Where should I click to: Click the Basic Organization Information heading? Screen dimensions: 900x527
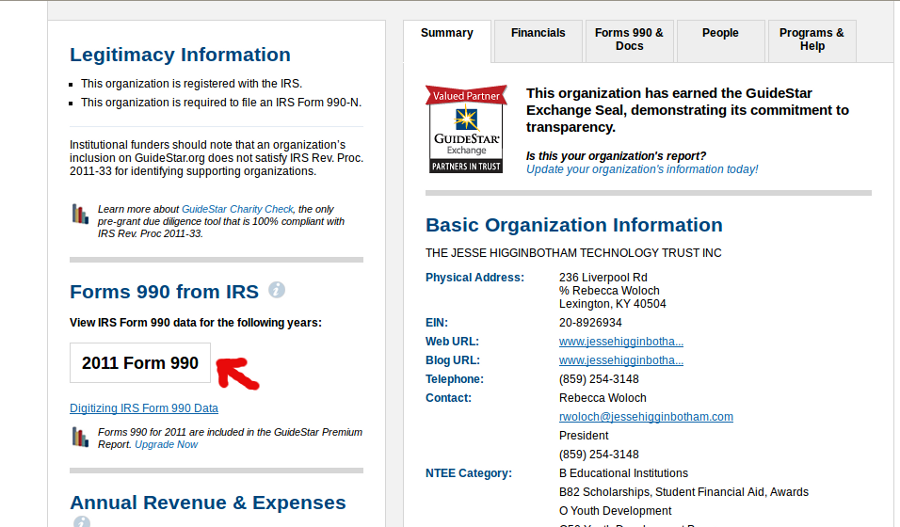coord(574,225)
